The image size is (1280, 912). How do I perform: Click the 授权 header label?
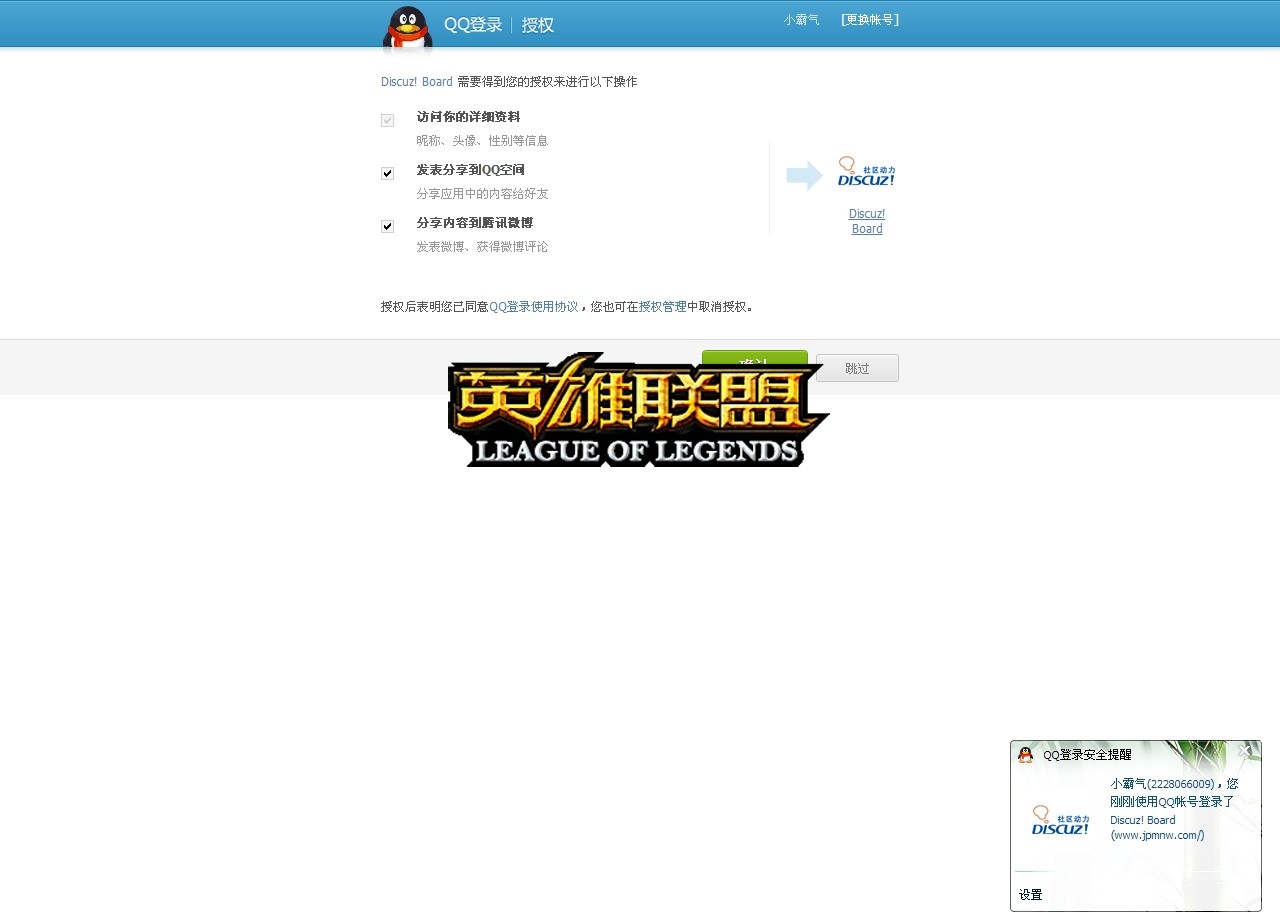(x=538, y=25)
